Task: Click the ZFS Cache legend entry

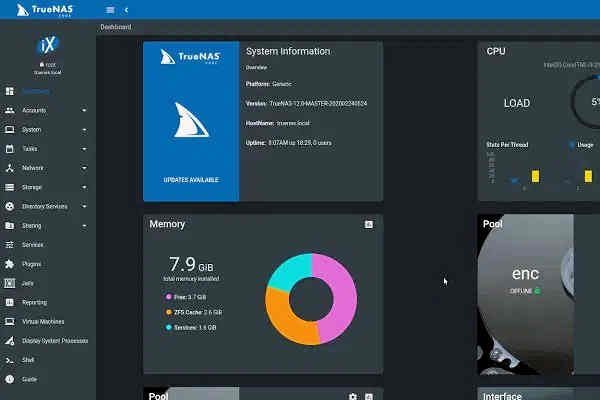Action: click(194, 312)
